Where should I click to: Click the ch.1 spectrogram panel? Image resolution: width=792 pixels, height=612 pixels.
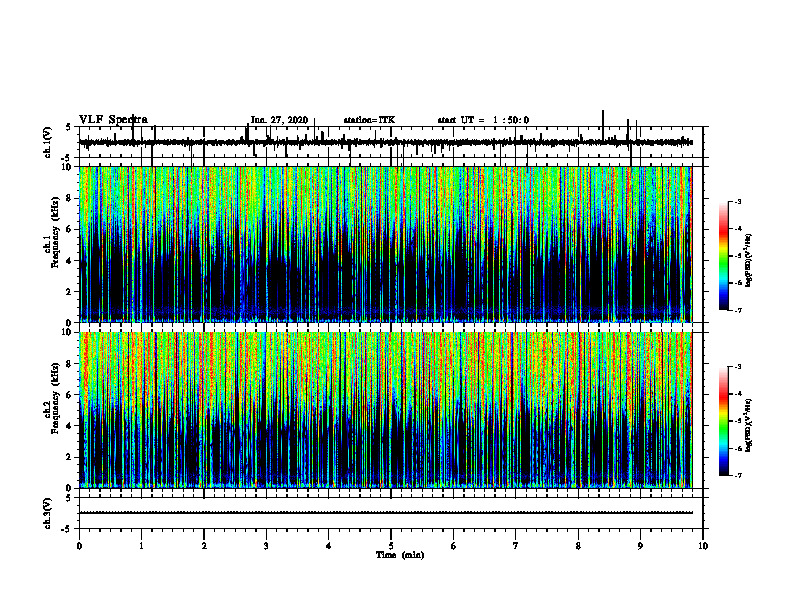[x=385, y=244]
